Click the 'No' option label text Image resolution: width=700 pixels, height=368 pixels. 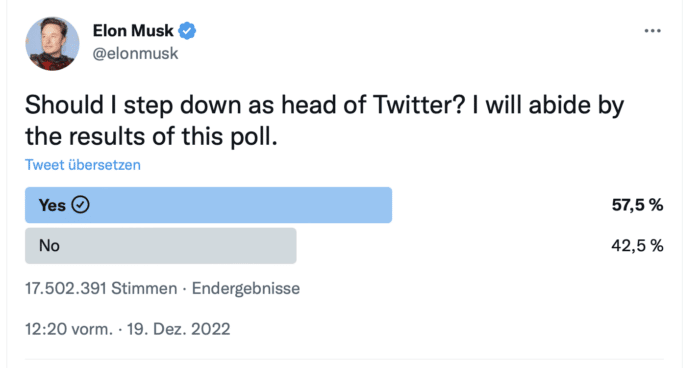pos(49,246)
